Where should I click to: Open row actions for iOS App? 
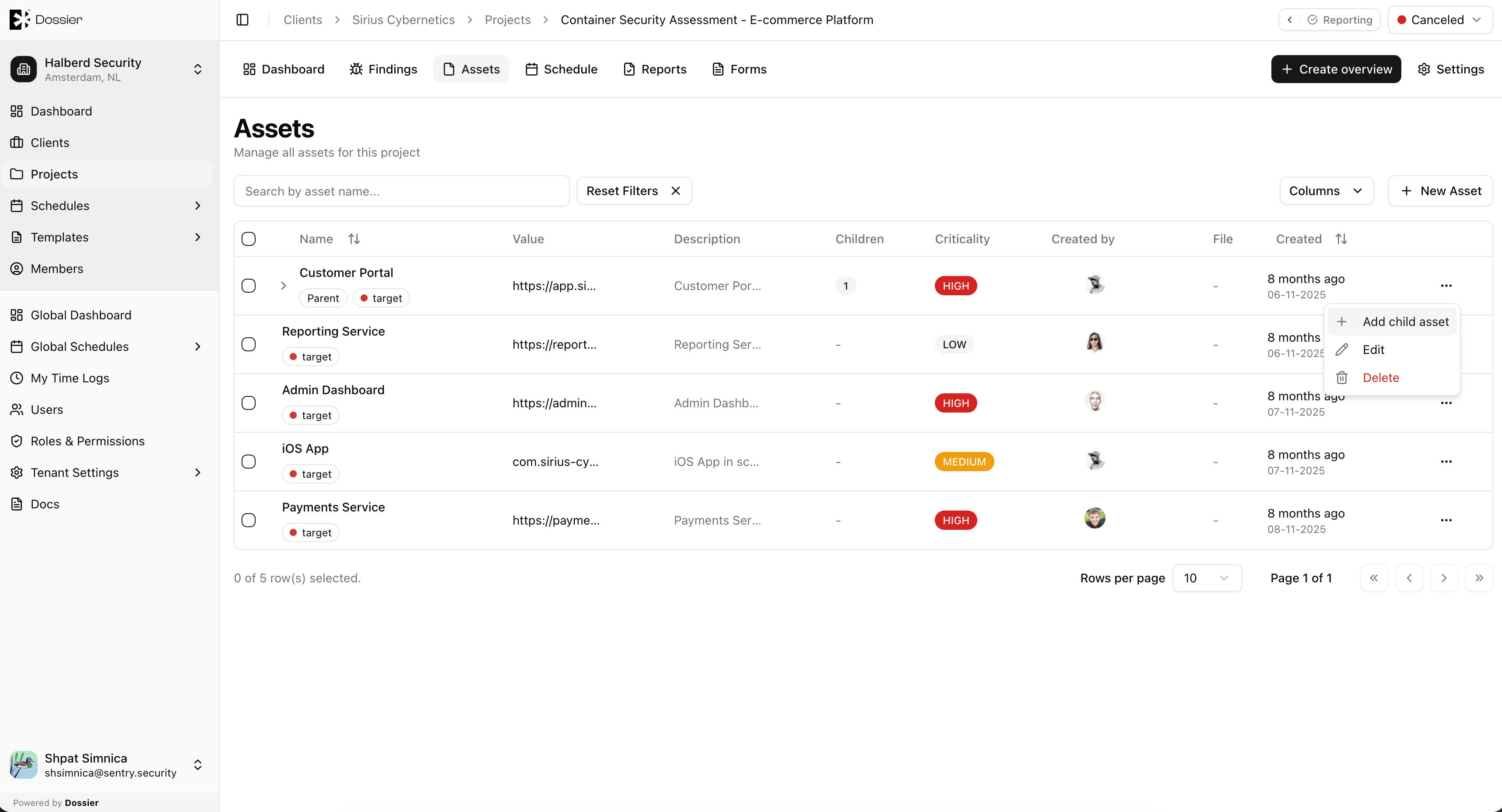[1446, 462]
